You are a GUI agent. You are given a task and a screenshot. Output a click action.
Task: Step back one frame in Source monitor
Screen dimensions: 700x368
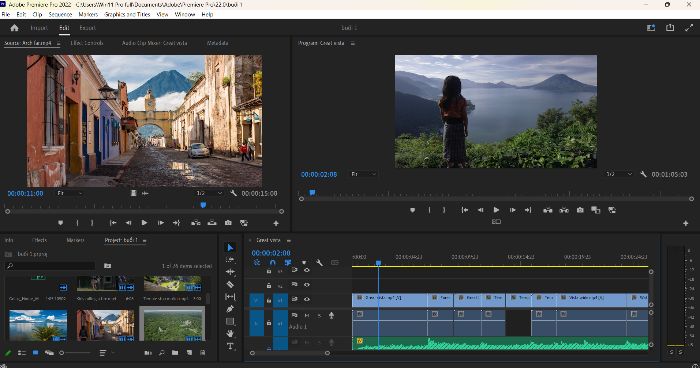tap(128, 222)
